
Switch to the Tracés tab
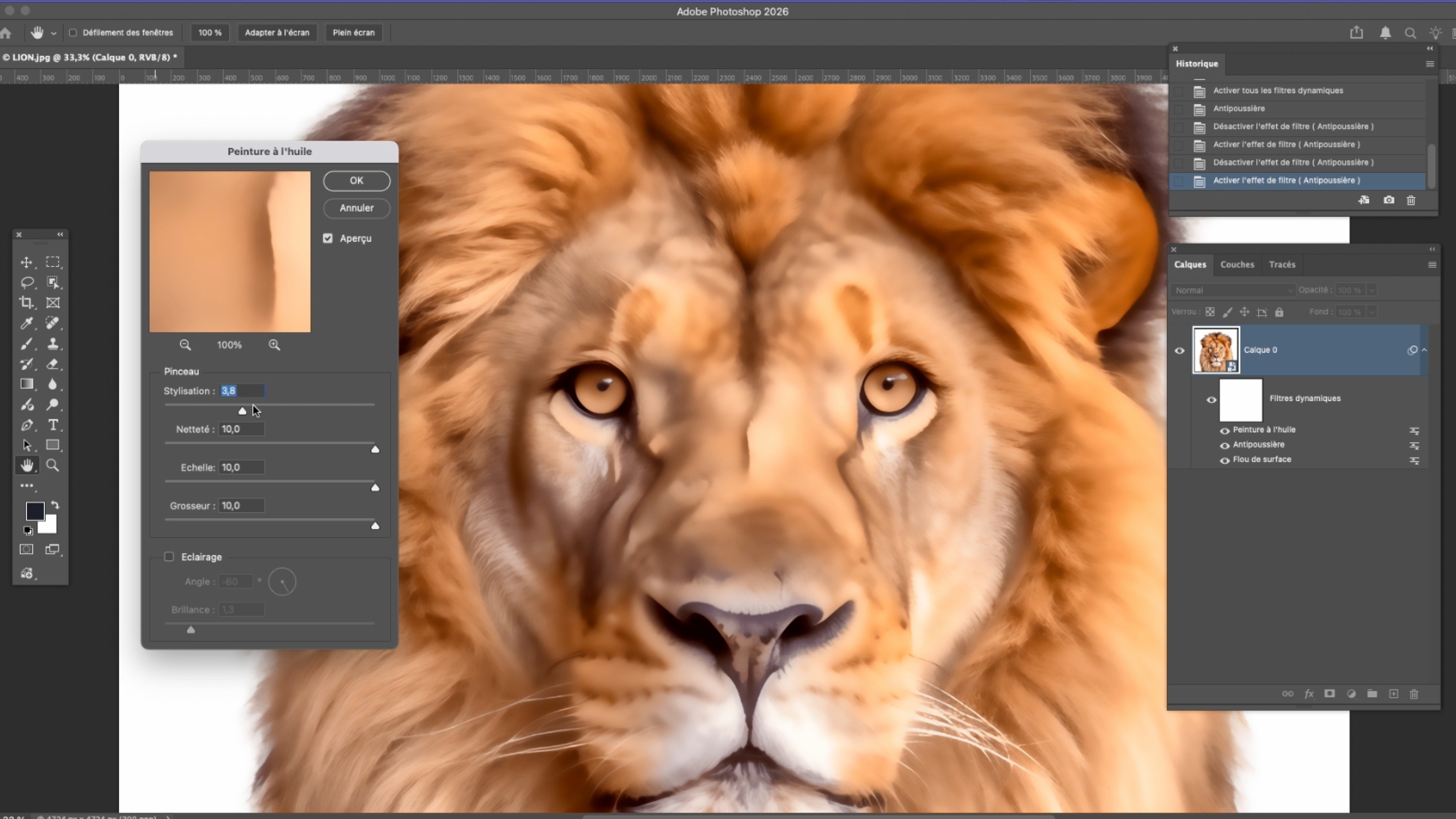tap(1281, 265)
